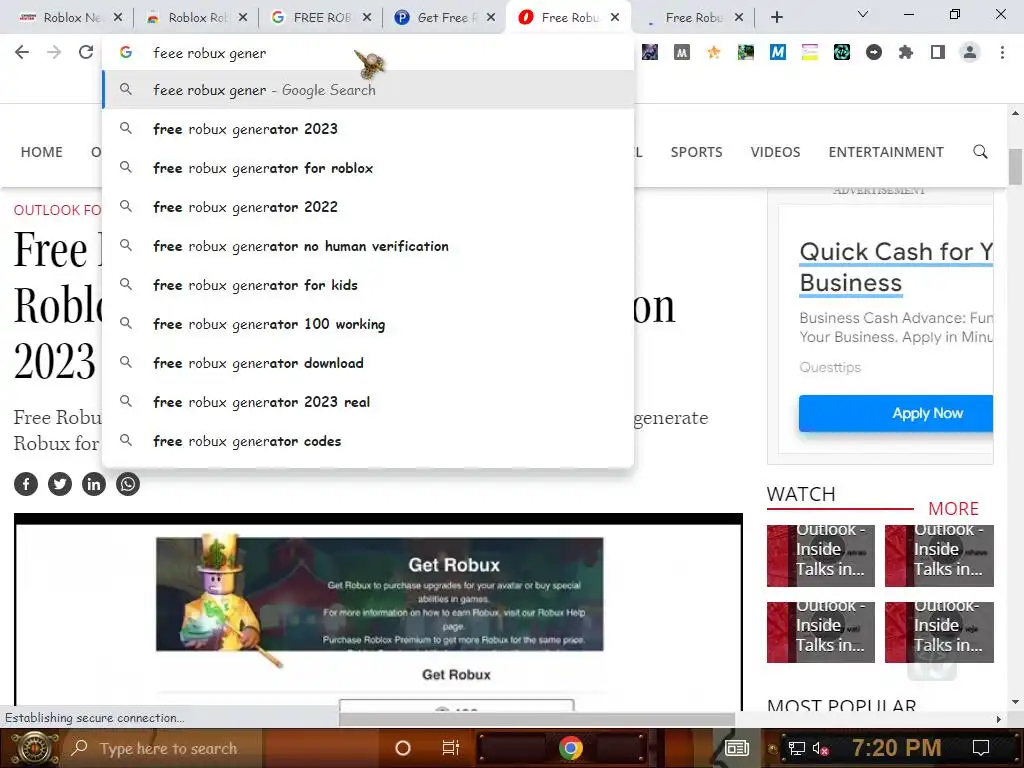
Task: Choose suggestion 'free robux generator 2022'
Action: point(368,207)
